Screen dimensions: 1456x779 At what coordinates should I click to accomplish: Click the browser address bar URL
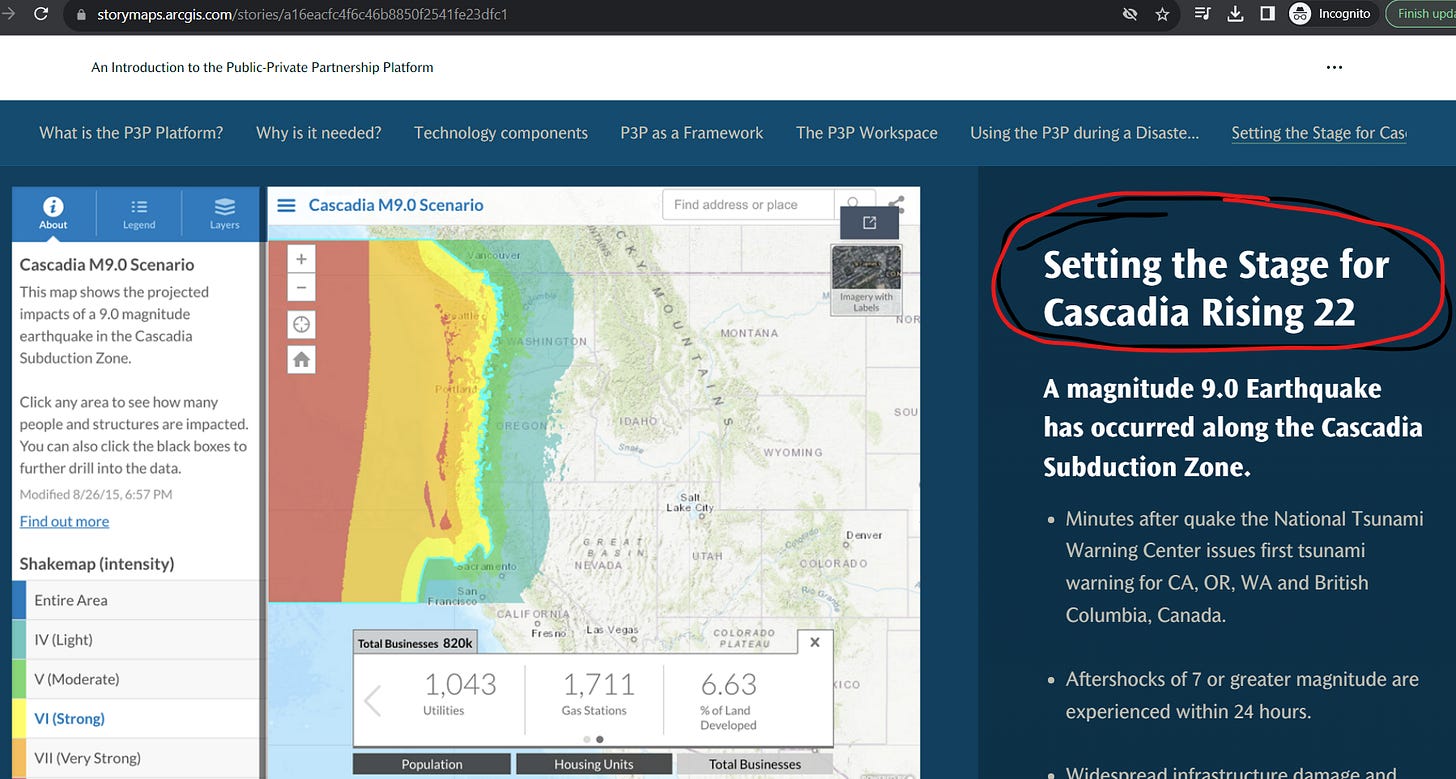coord(302,15)
